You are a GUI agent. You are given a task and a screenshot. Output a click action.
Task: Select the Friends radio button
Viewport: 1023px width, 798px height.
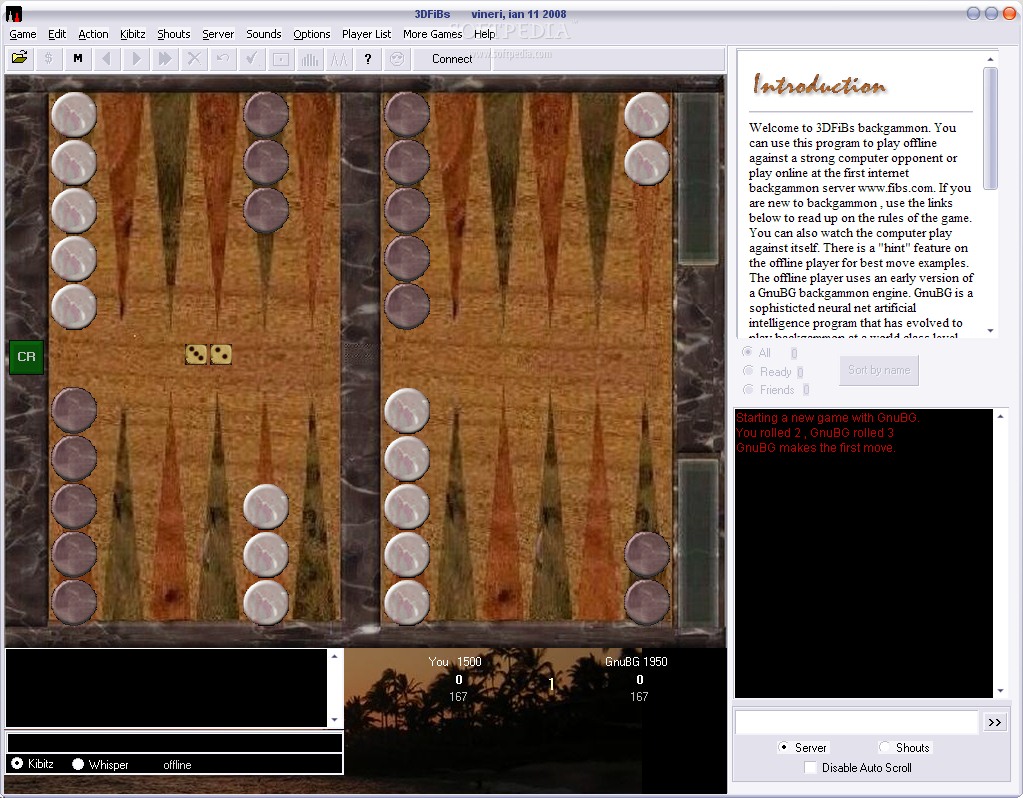(x=748, y=389)
